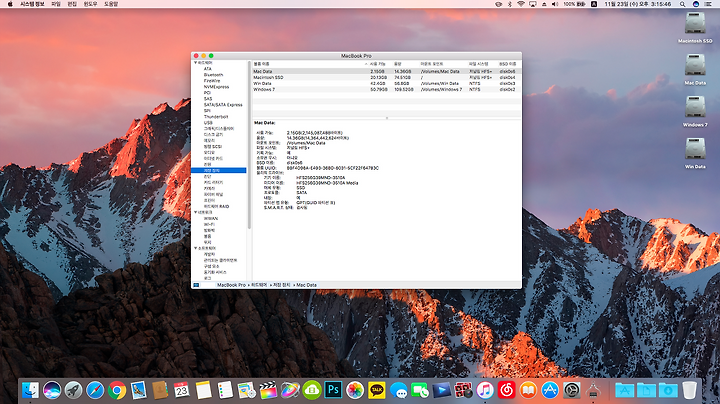Open the 도움말 menu
Viewport: 720px width, 404px height.
pos(111,4)
